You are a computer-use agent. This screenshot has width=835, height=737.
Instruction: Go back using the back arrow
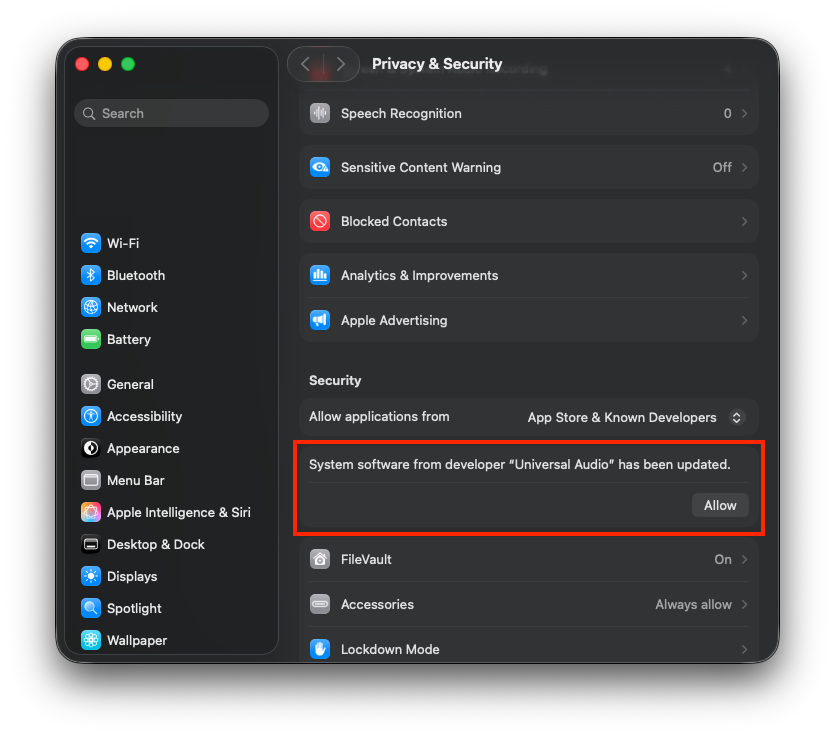pos(306,64)
